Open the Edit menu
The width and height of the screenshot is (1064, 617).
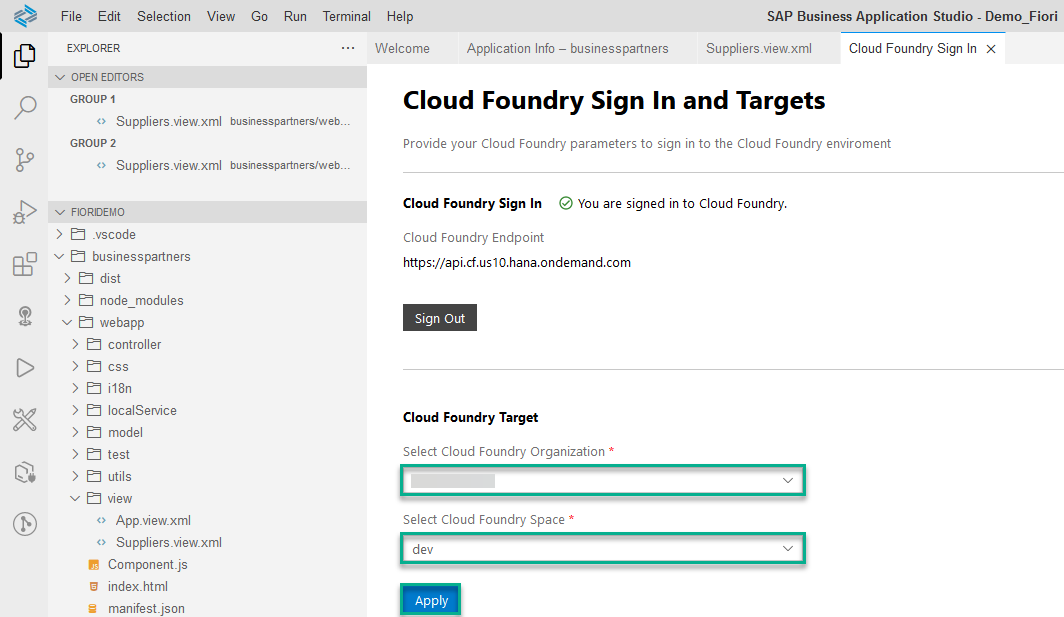109,16
